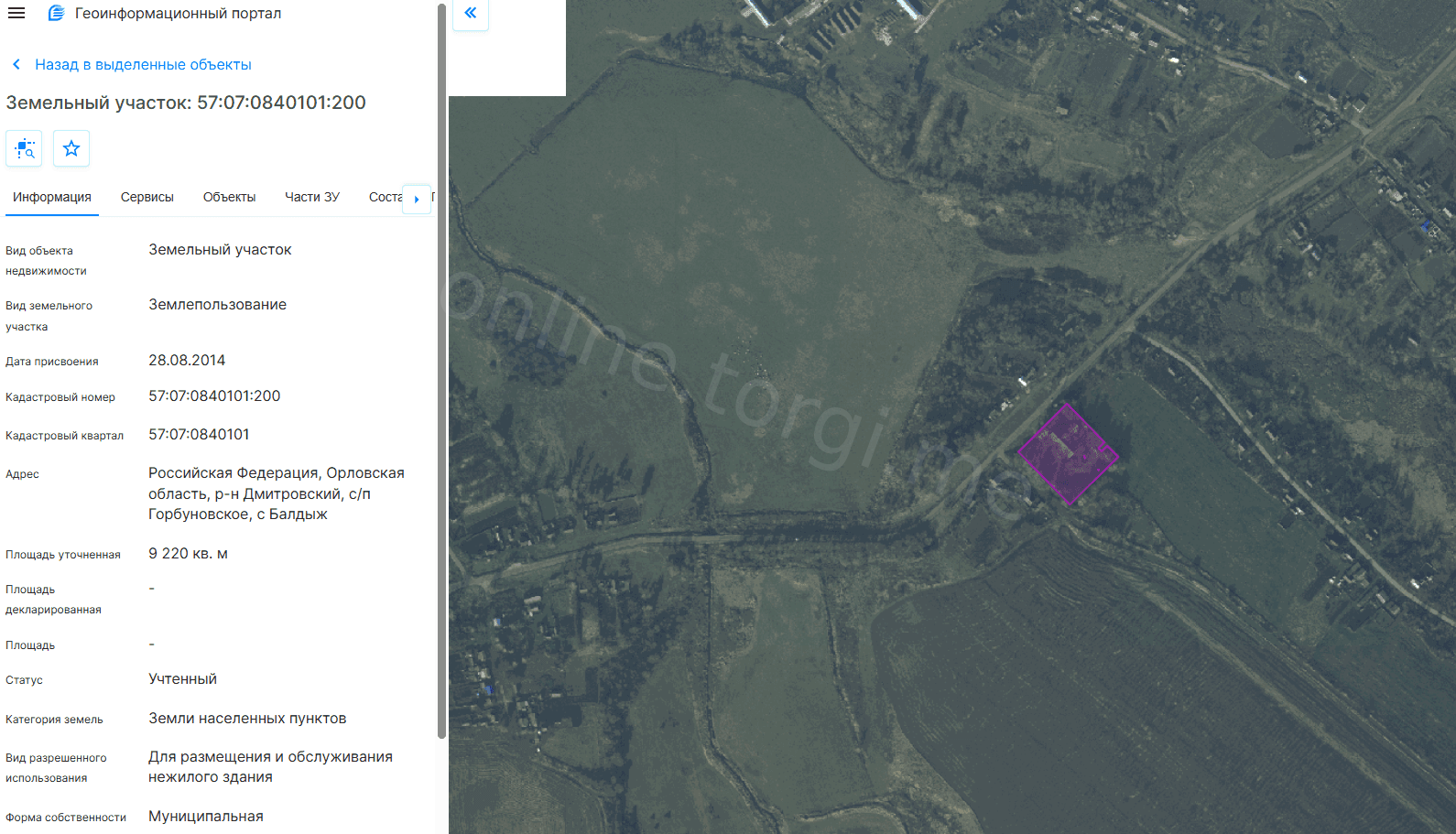Click the Кадастровый квартал value 57:07:0840101

point(199,435)
